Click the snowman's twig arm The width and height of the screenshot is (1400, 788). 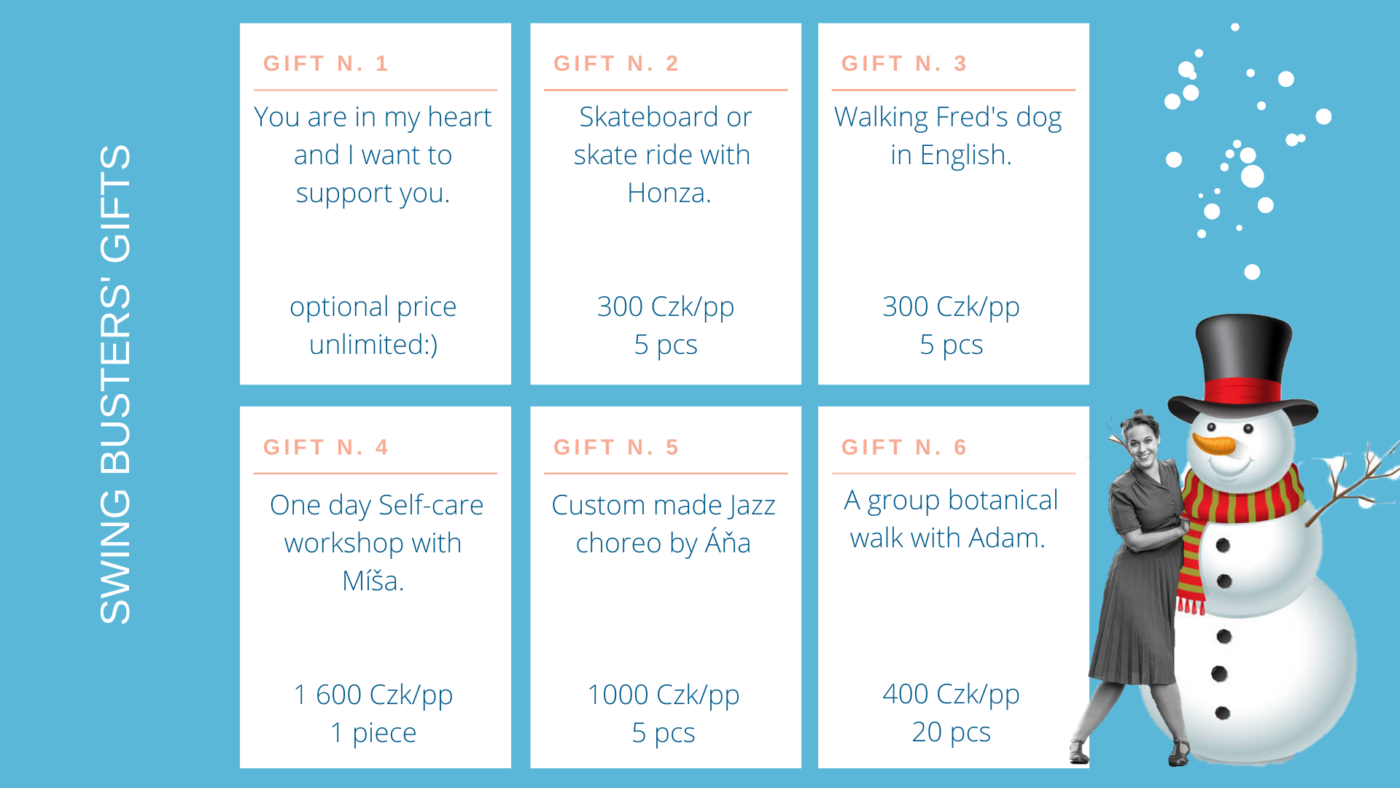(x=1352, y=482)
